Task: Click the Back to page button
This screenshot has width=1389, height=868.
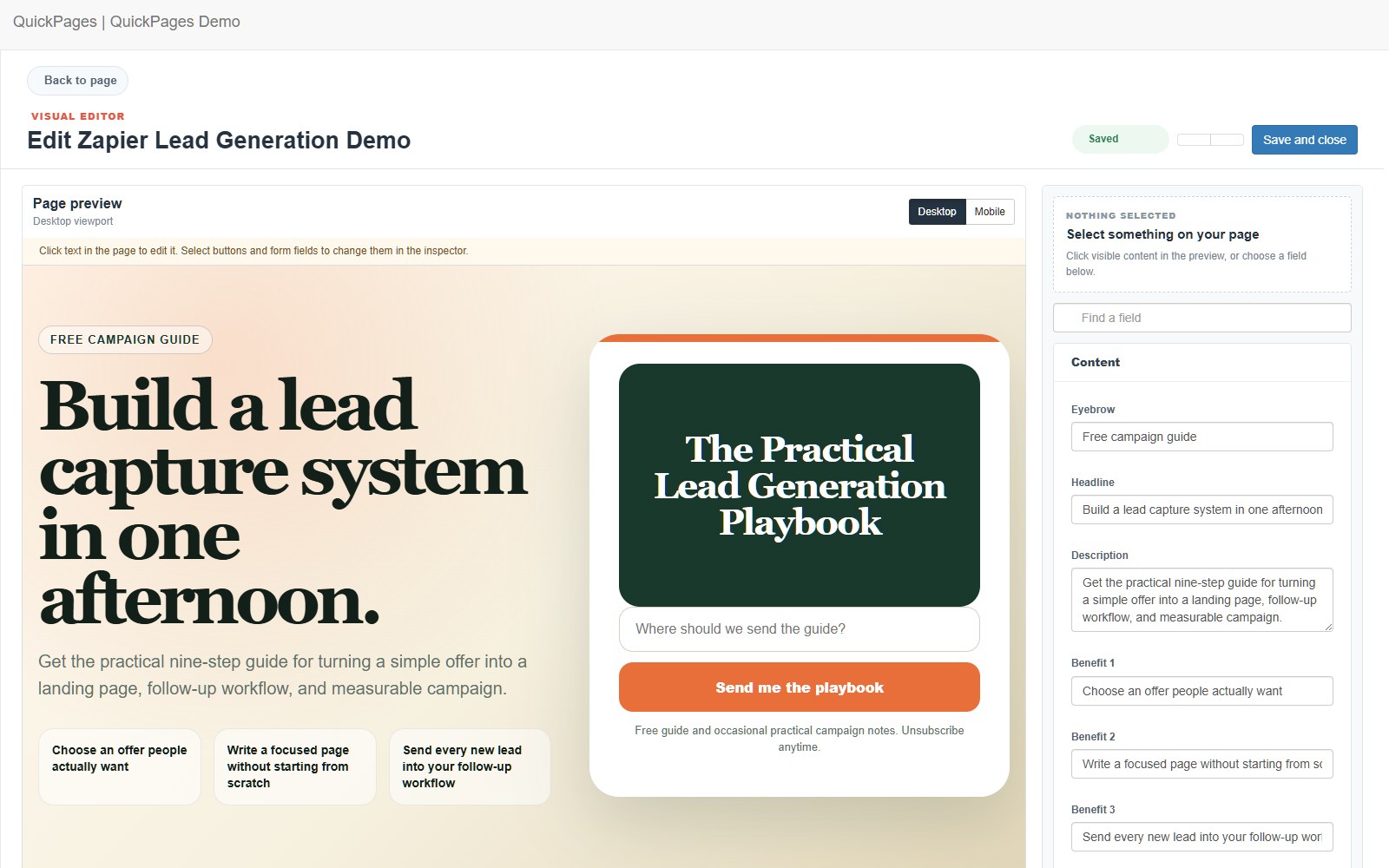Action: point(78,81)
